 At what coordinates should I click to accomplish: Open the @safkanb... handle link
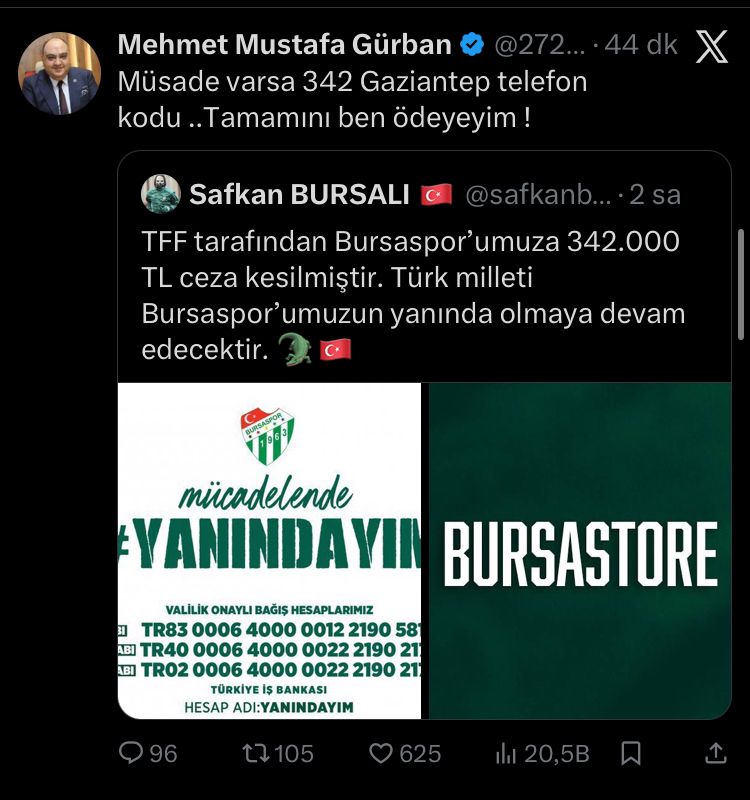538,194
